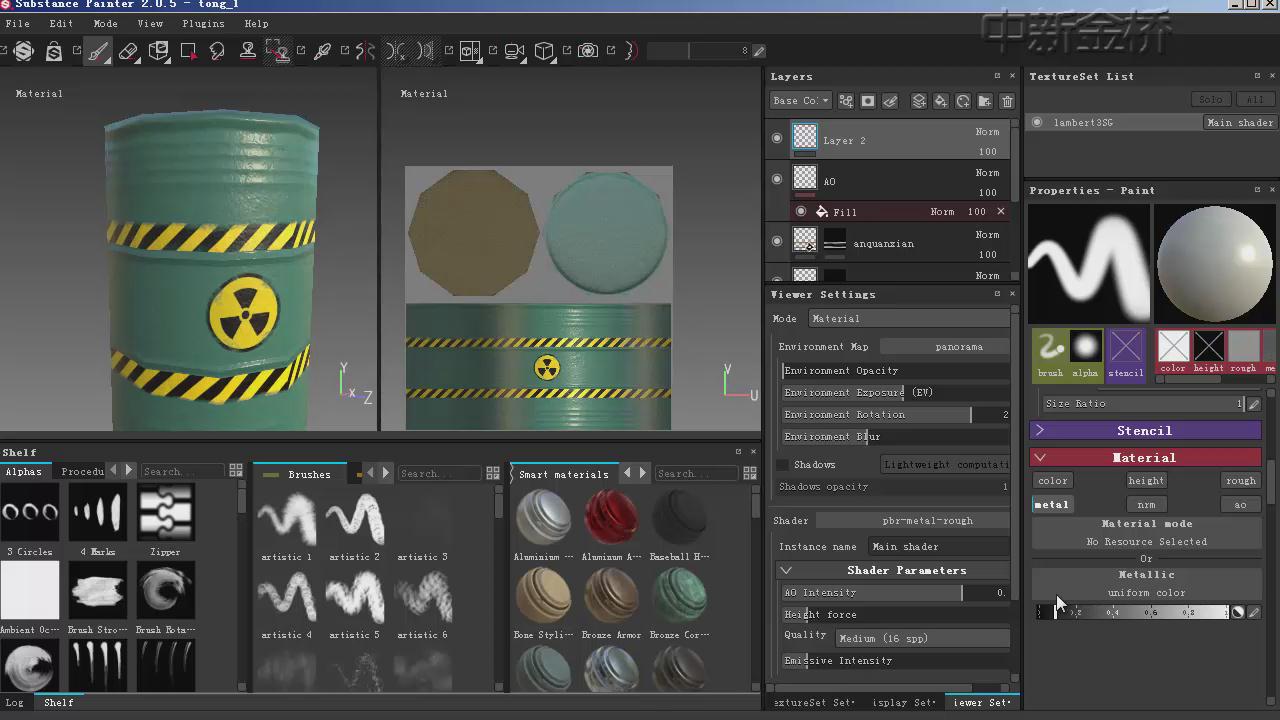Open the Base Color channel dropdown
This screenshot has width=1280, height=720.
tap(801, 100)
